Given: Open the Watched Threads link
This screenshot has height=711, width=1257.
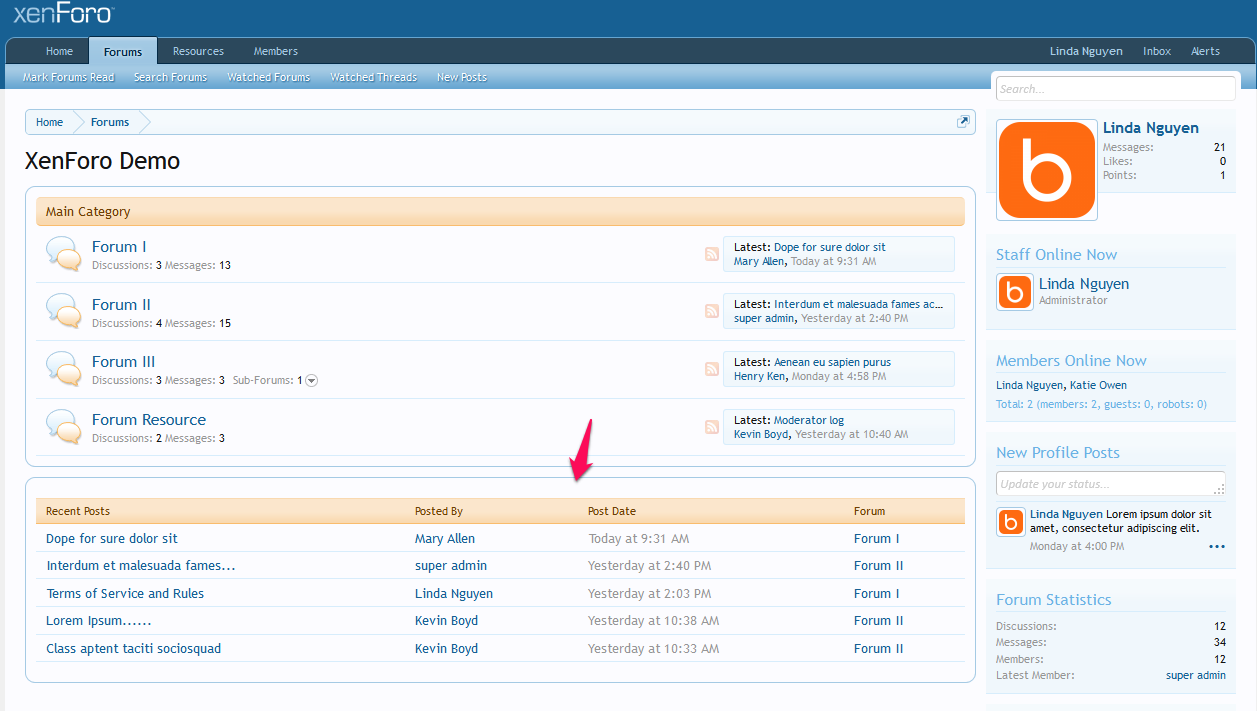Looking at the screenshot, I should point(373,77).
